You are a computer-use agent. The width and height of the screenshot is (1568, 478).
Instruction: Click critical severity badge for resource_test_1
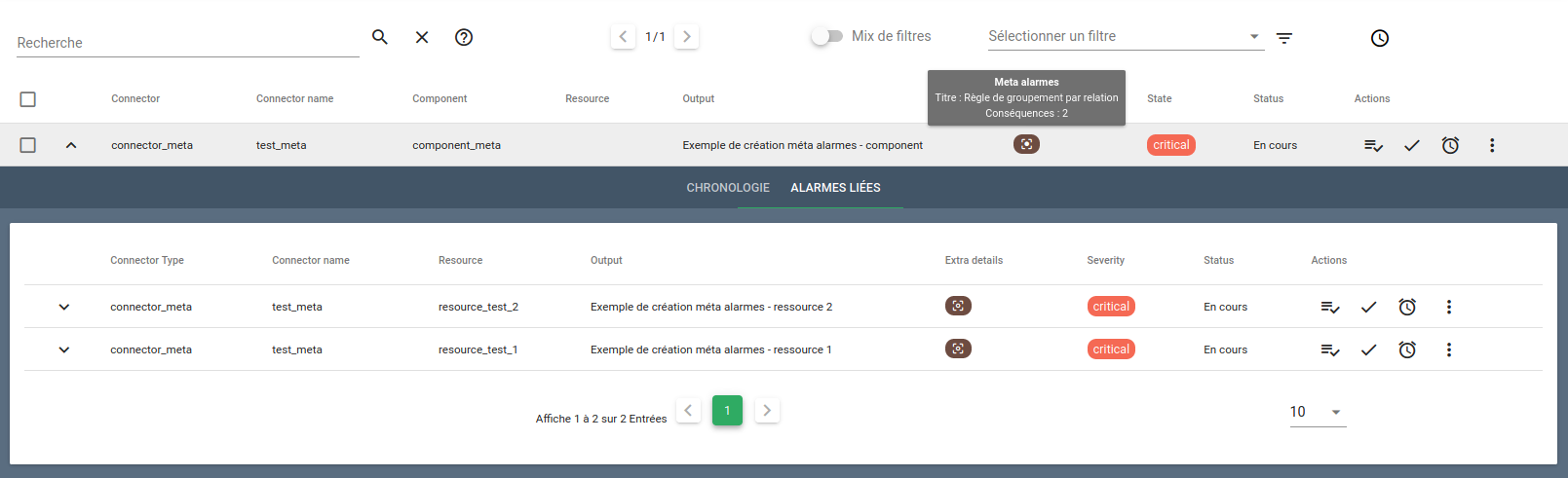(1111, 349)
